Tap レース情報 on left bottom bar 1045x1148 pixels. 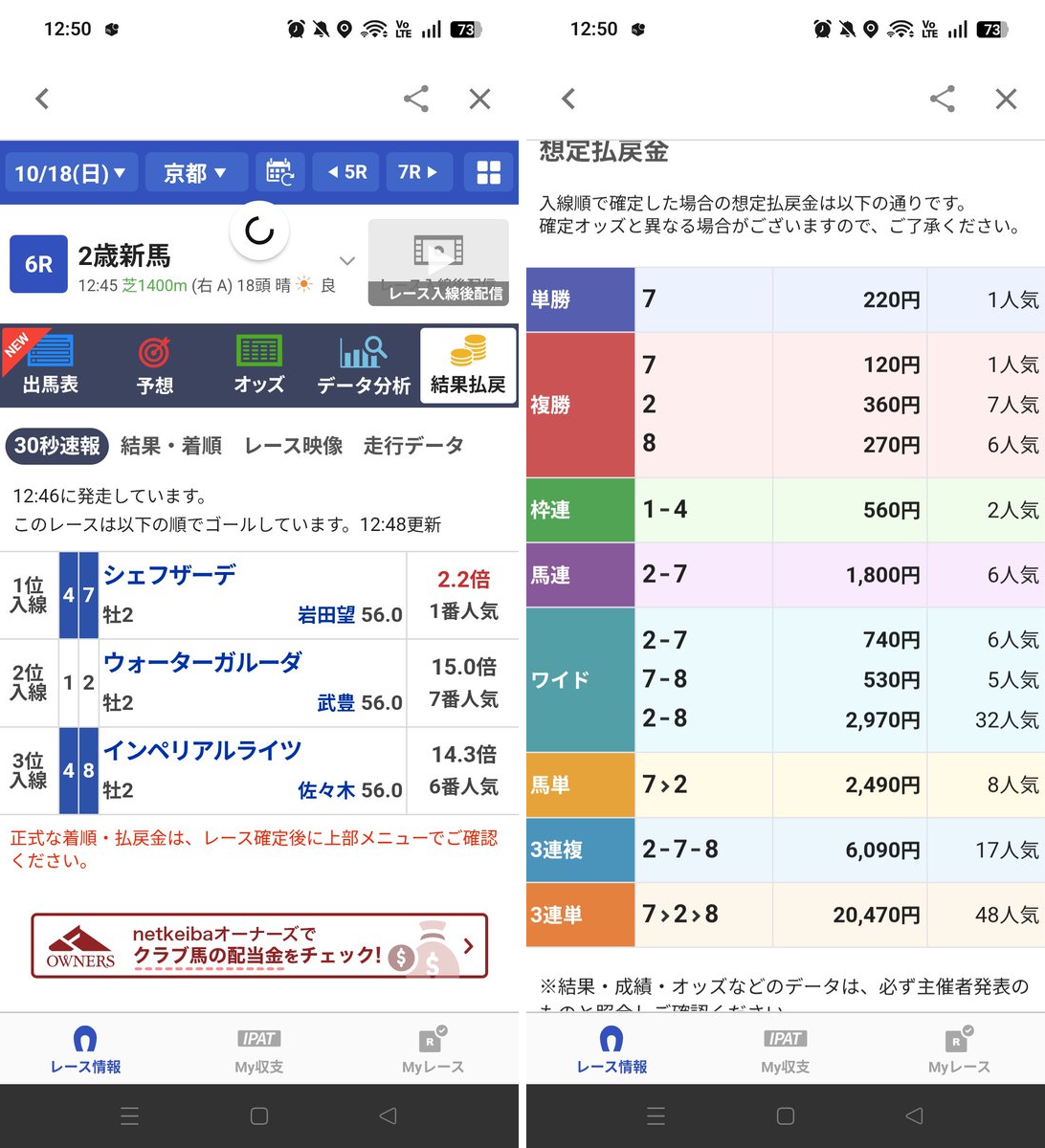pyautogui.click(x=85, y=1049)
